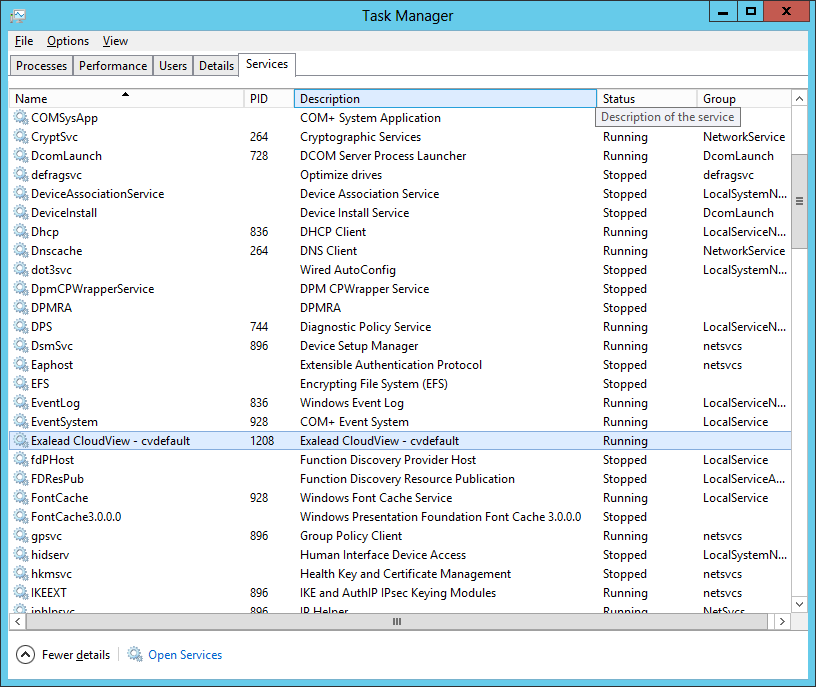
Task: Switch to the Performance tab
Action: point(113,66)
